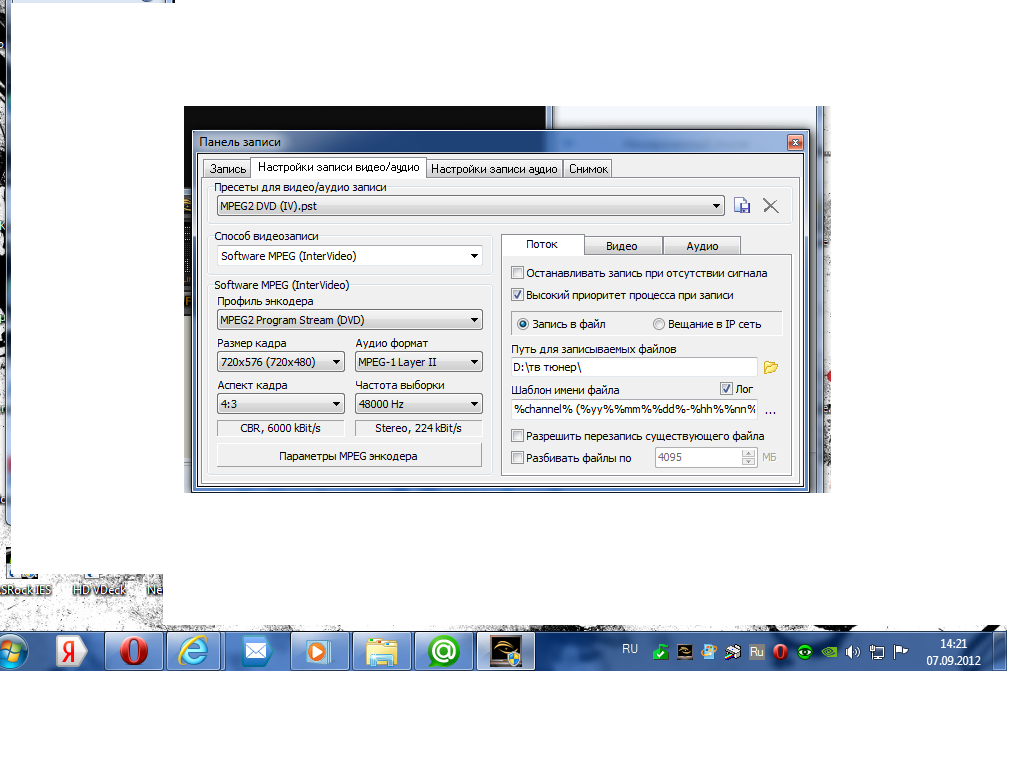
Task: Launch Opera from the taskbar
Action: [133, 651]
